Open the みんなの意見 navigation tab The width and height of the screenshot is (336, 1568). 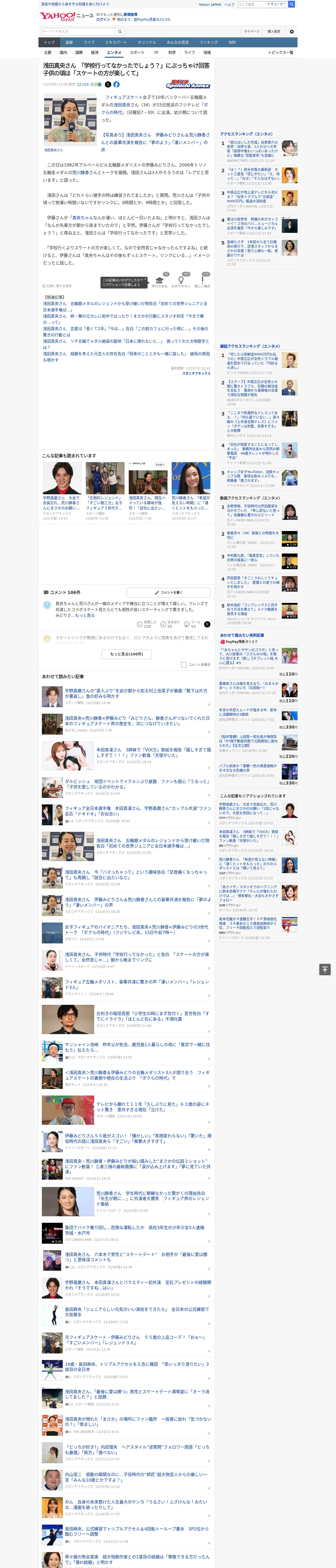(x=177, y=42)
